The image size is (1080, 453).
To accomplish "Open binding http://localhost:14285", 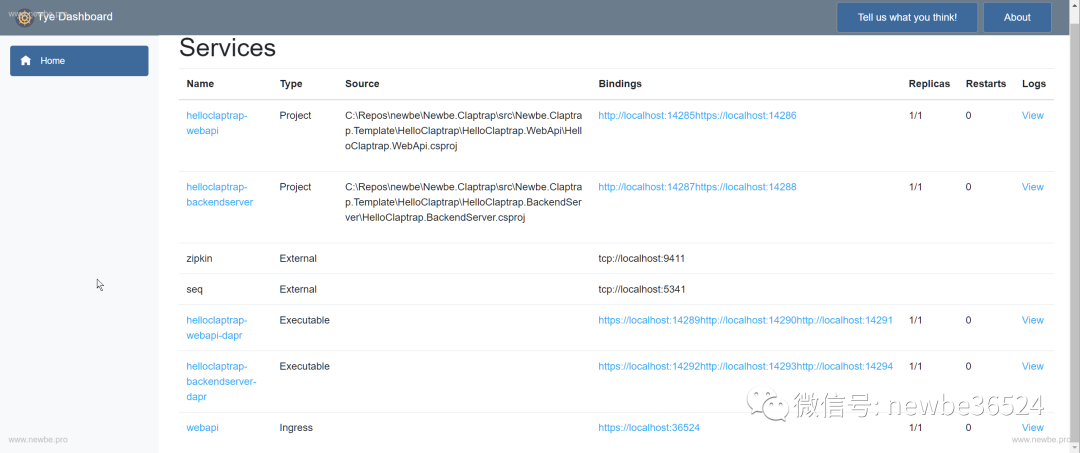I will coord(647,116).
